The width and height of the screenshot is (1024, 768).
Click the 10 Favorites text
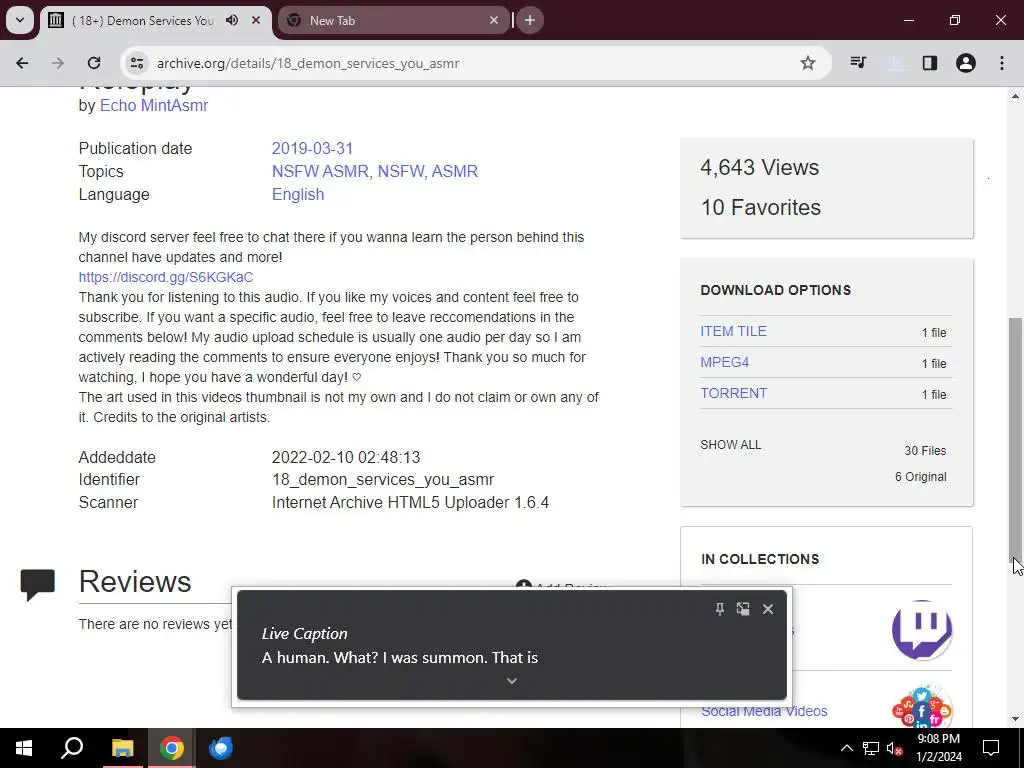(761, 207)
